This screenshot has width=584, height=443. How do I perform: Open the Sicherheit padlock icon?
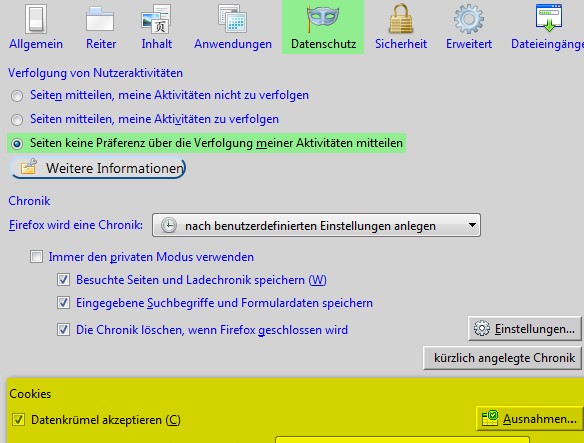[x=401, y=19]
